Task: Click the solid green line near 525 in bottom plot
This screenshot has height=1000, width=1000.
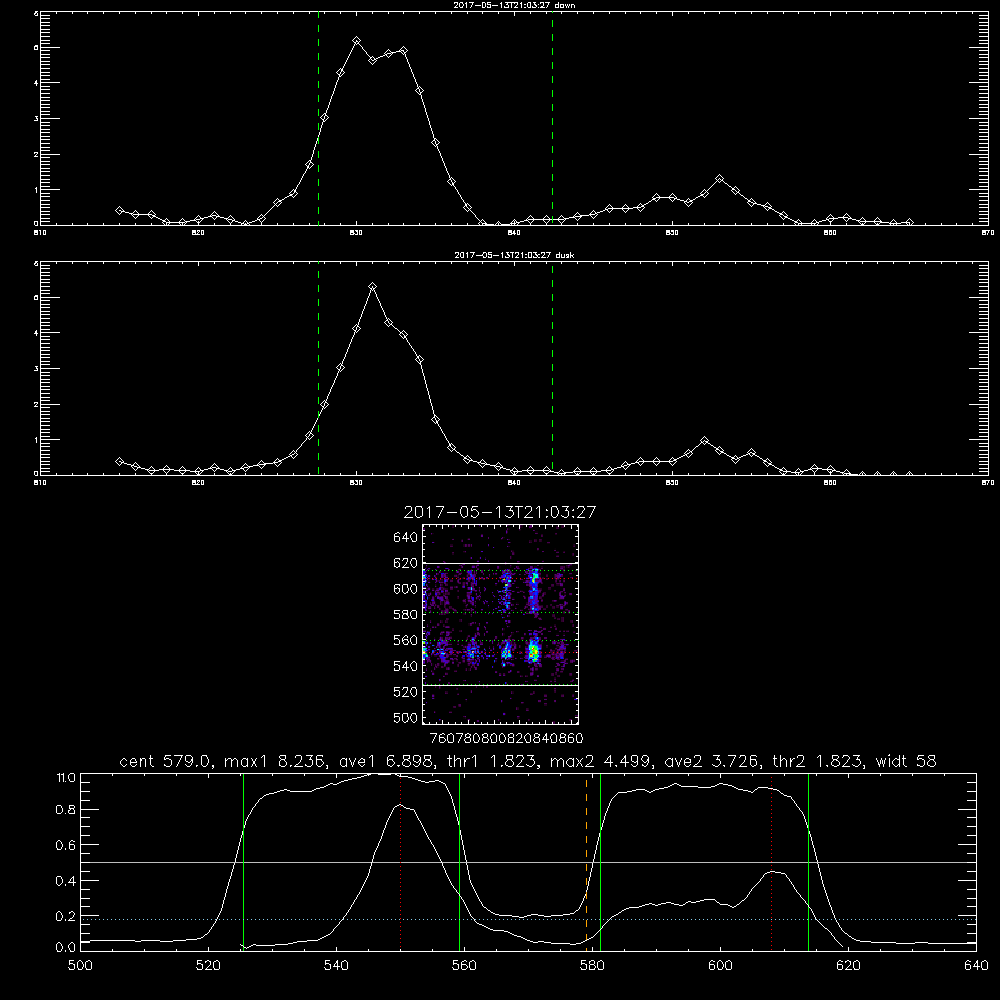Action: pos(243,861)
